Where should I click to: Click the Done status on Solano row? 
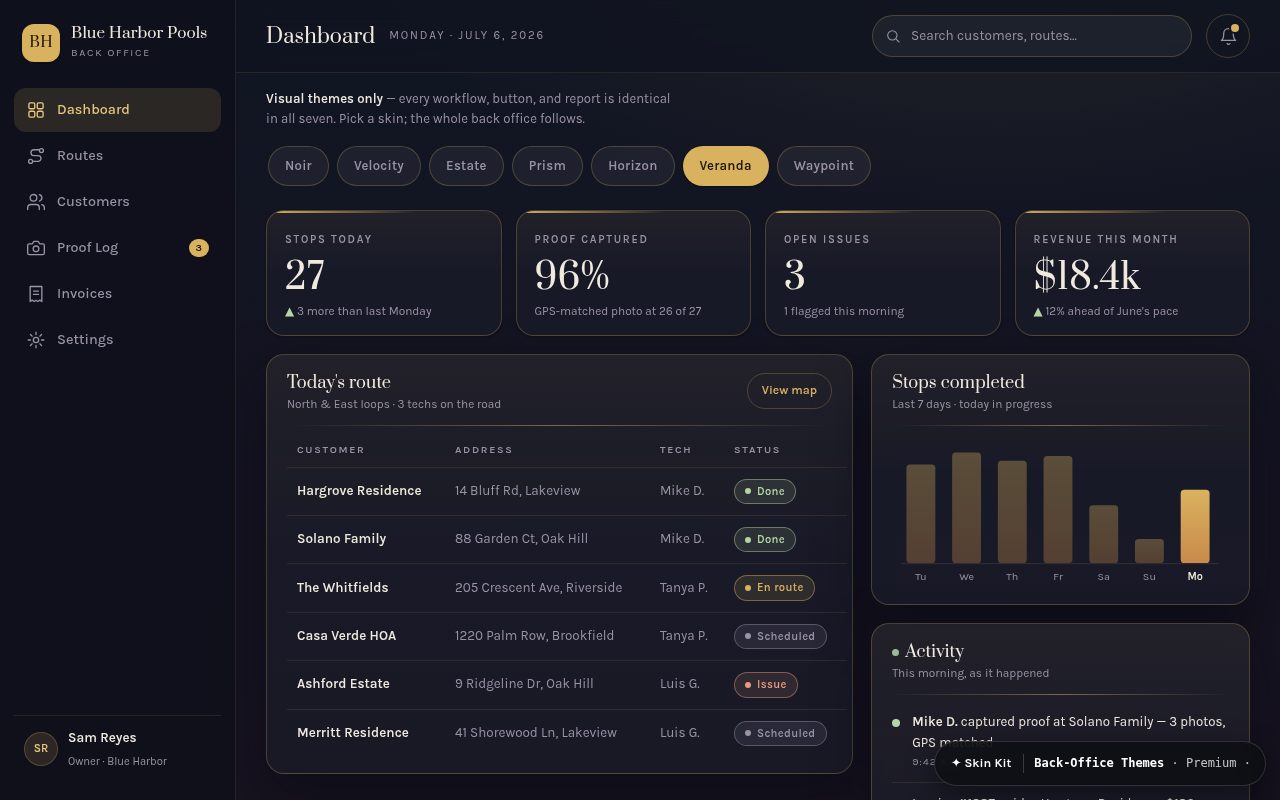765,539
